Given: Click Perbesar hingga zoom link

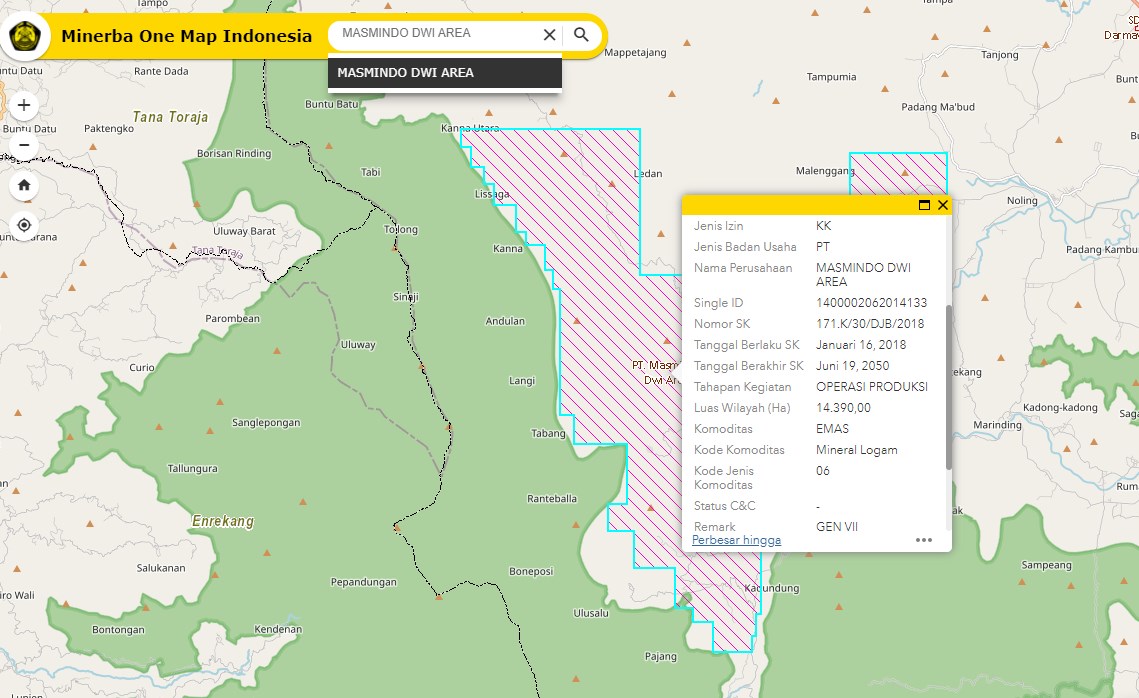Looking at the screenshot, I should click(737, 540).
